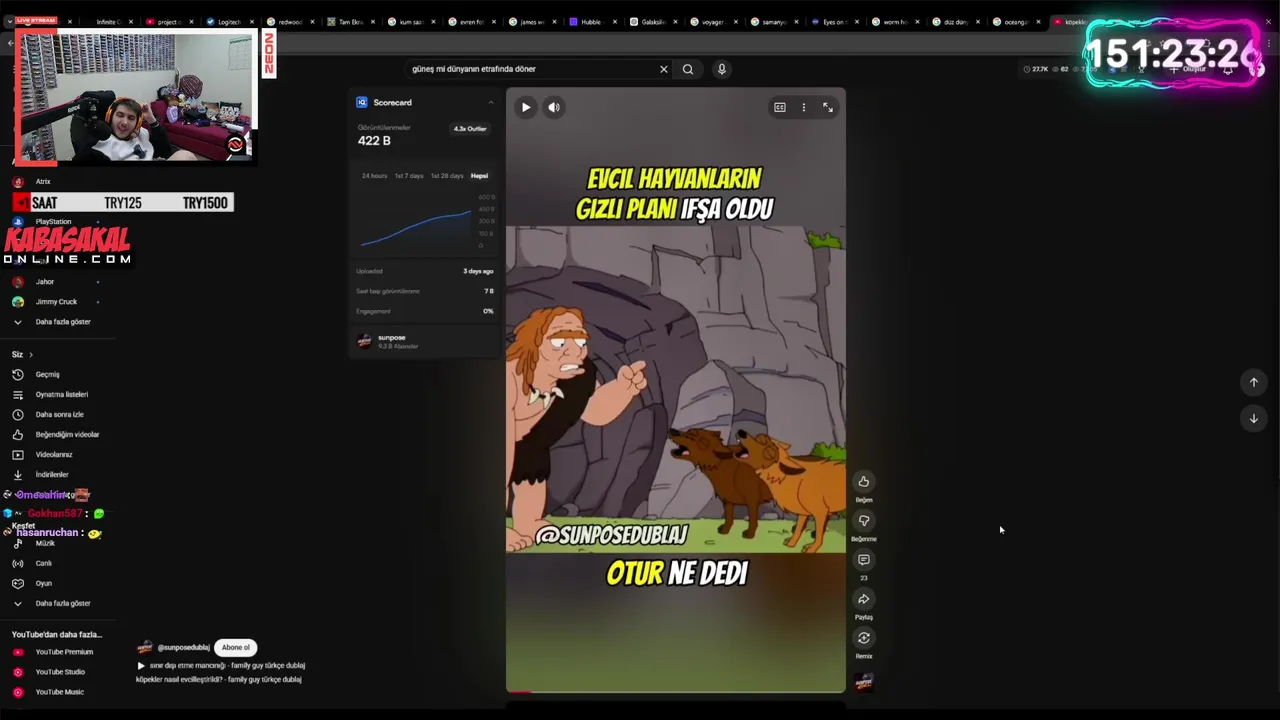1280x720 pixels.
Task: Click the 4.3x Outlier badge
Action: pyautogui.click(x=470, y=129)
